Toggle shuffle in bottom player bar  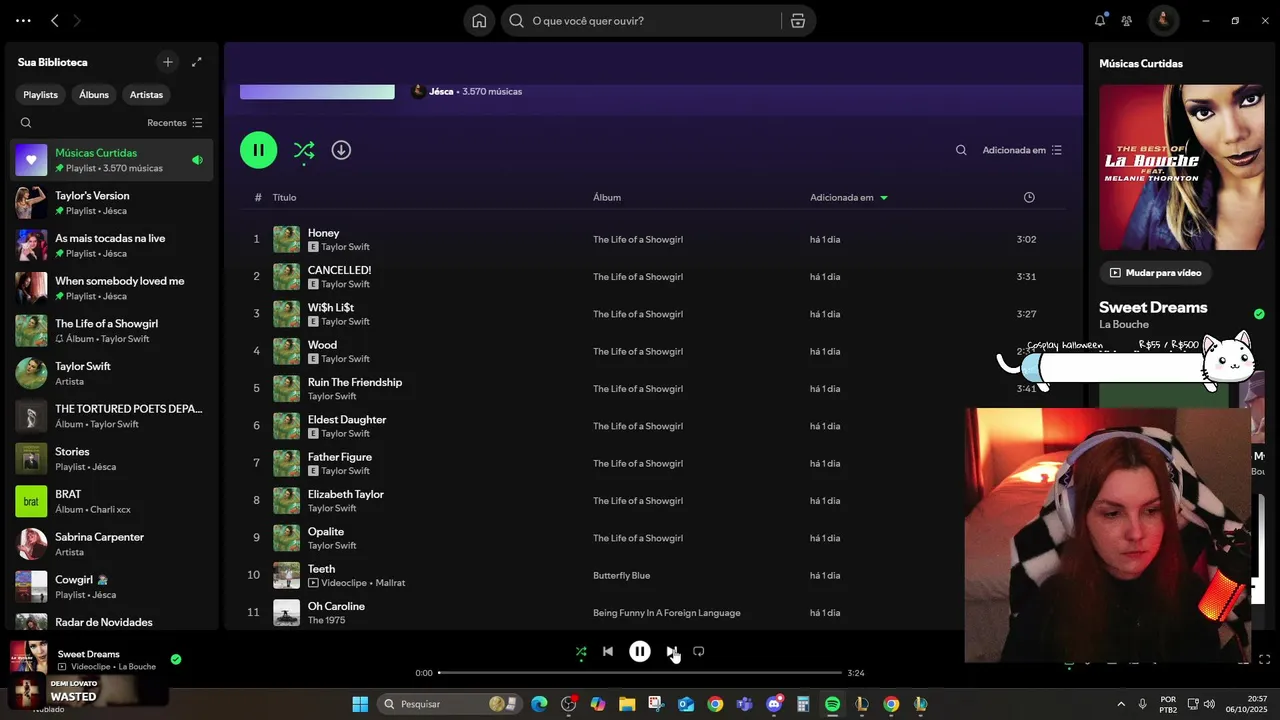pyautogui.click(x=581, y=652)
